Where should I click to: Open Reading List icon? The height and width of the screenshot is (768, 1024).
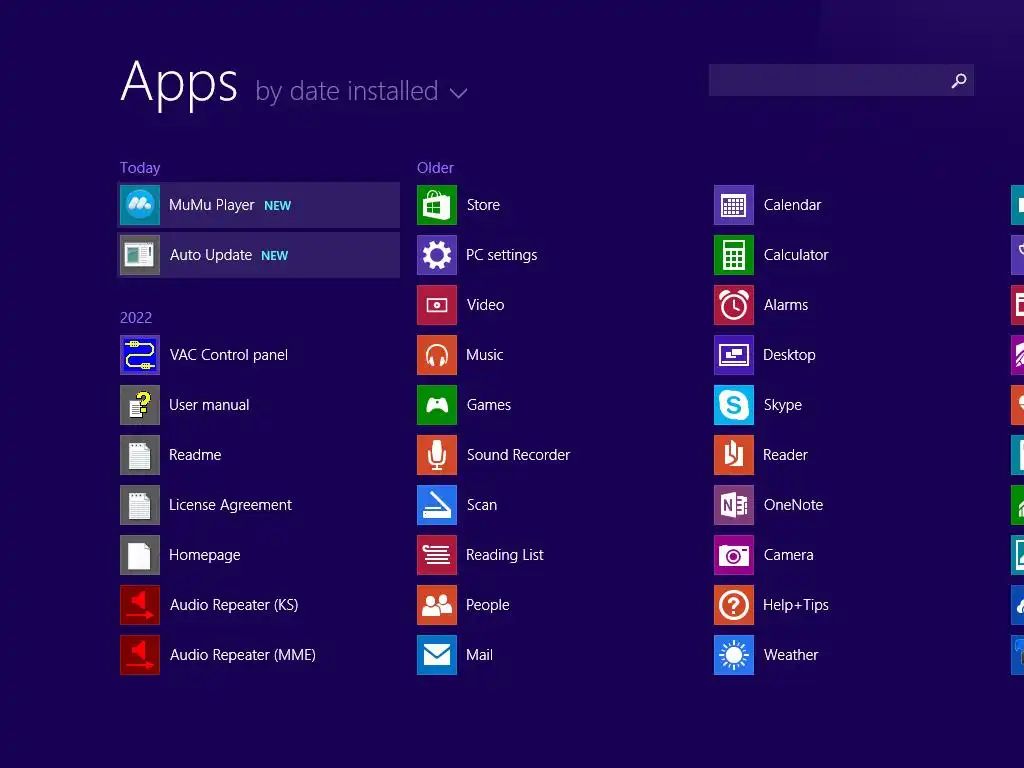point(437,555)
